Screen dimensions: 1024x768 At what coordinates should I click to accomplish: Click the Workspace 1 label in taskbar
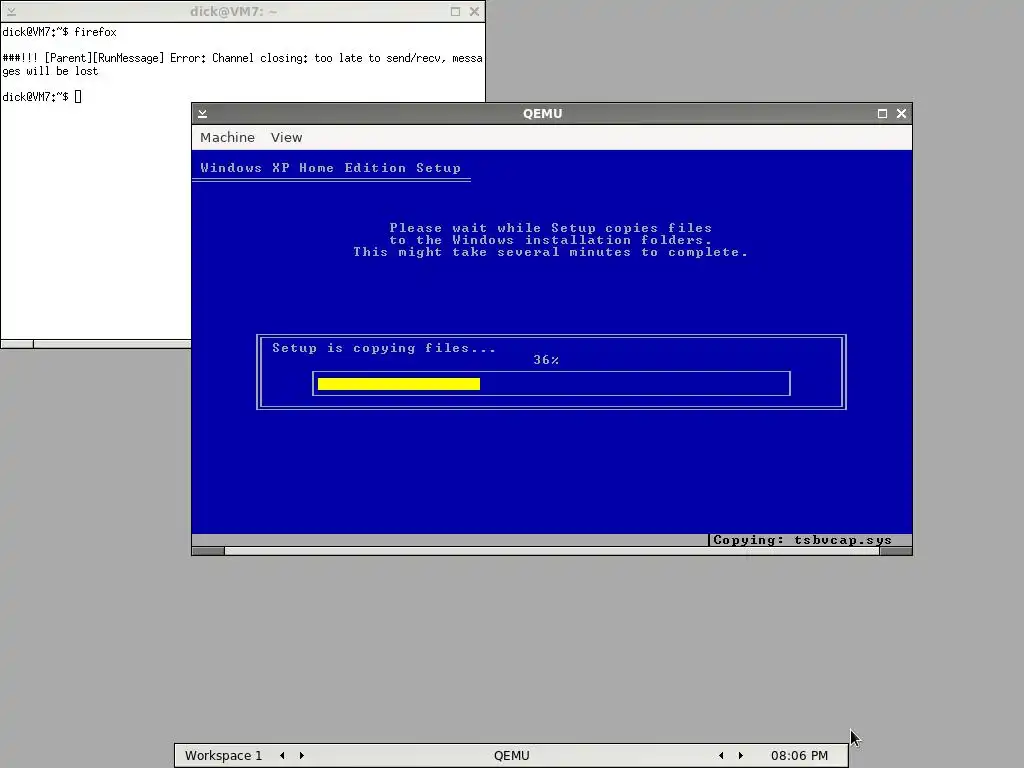tap(223, 756)
